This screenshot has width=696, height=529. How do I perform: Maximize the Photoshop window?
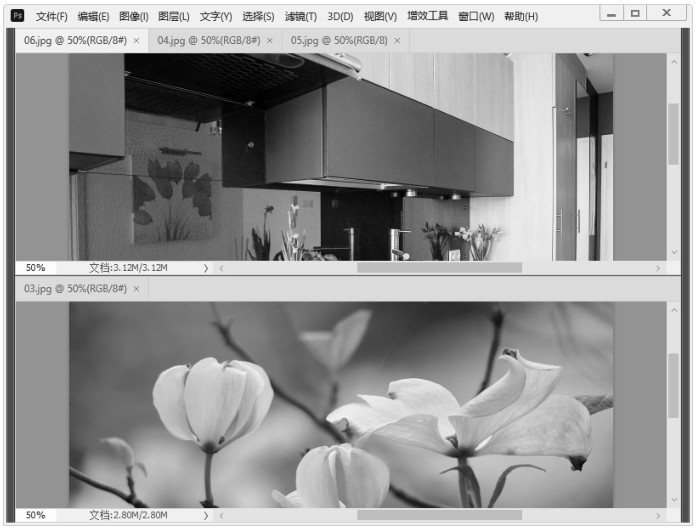tap(635, 13)
